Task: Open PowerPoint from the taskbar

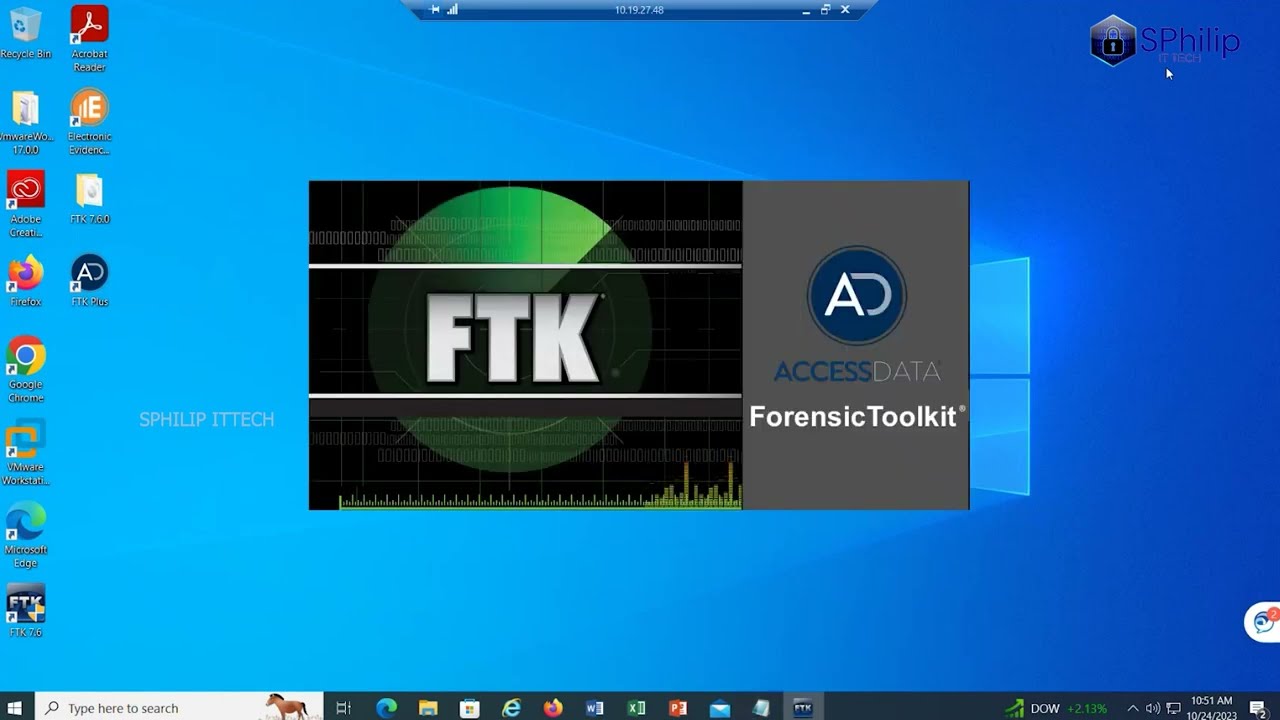Action: click(x=678, y=708)
